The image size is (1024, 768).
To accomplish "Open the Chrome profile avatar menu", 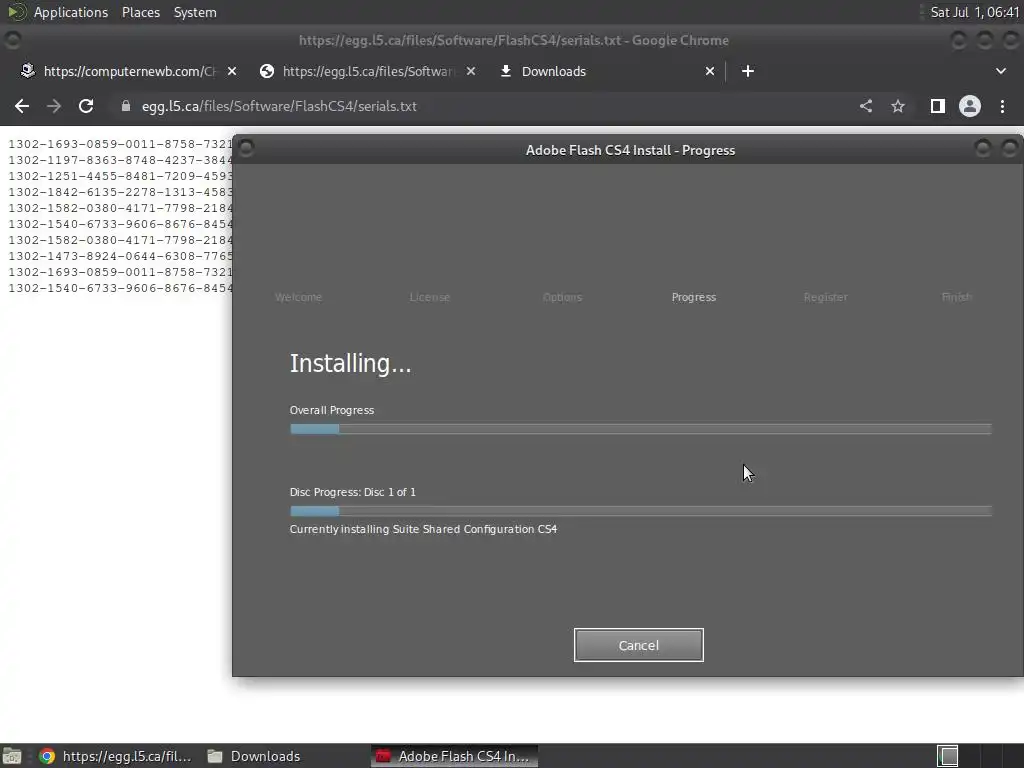I will (x=970, y=106).
